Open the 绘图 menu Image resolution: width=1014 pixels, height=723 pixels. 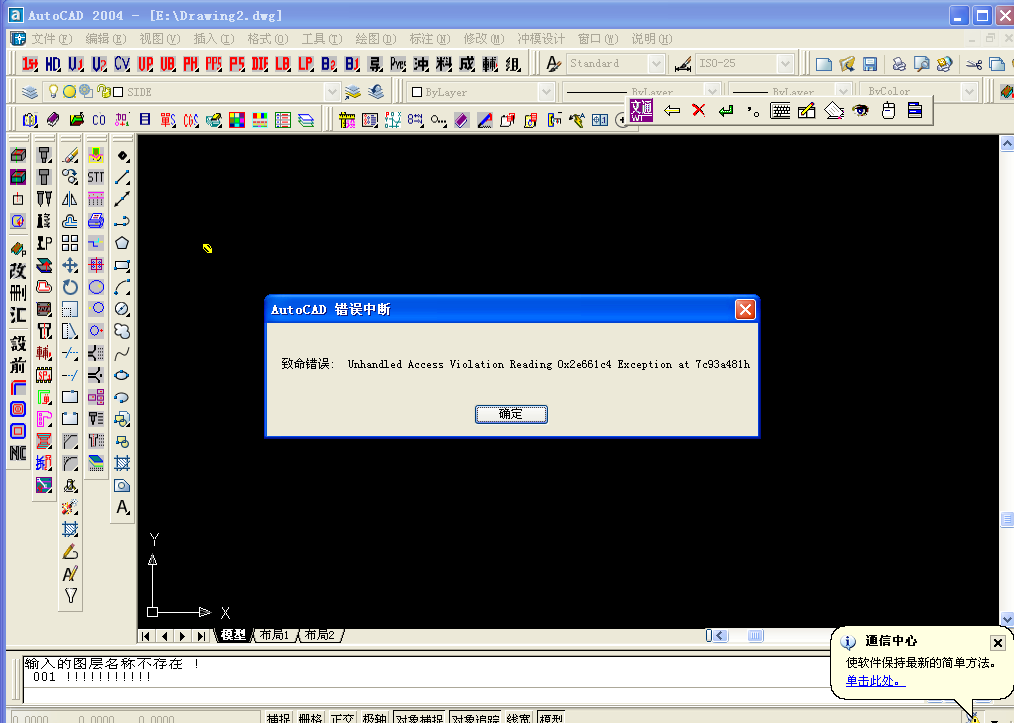[375, 39]
